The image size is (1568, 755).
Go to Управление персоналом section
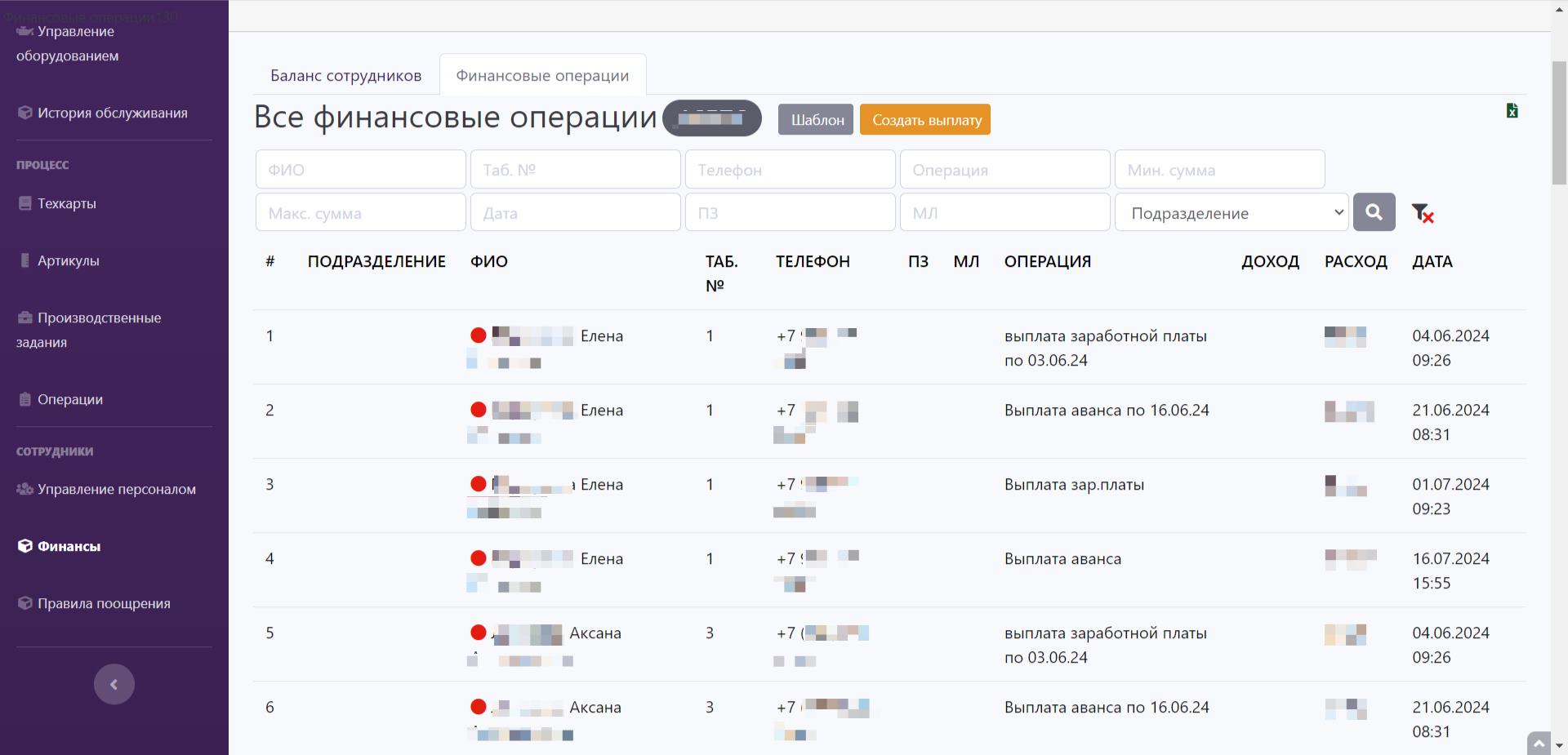click(116, 489)
